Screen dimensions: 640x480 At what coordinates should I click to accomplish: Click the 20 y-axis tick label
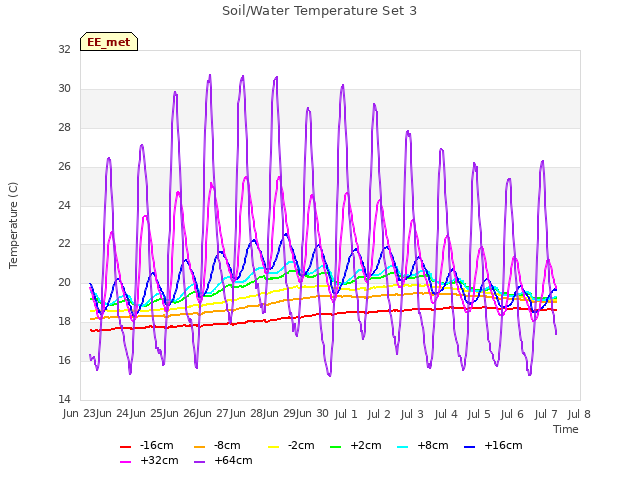[x=64, y=282]
